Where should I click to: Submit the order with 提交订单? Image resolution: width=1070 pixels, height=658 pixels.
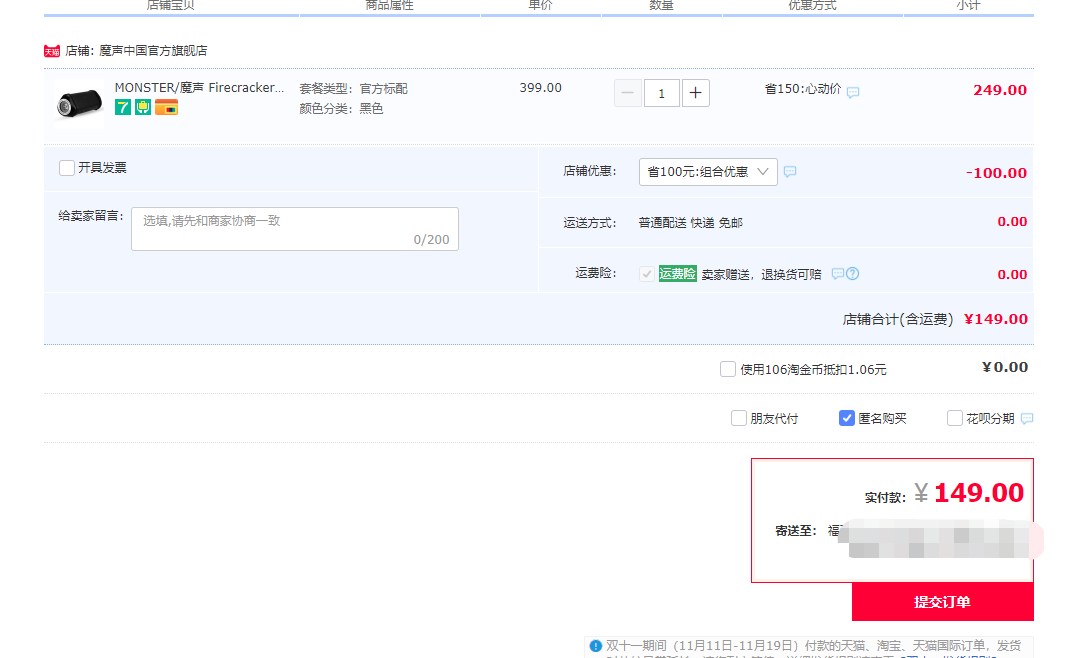(942, 602)
